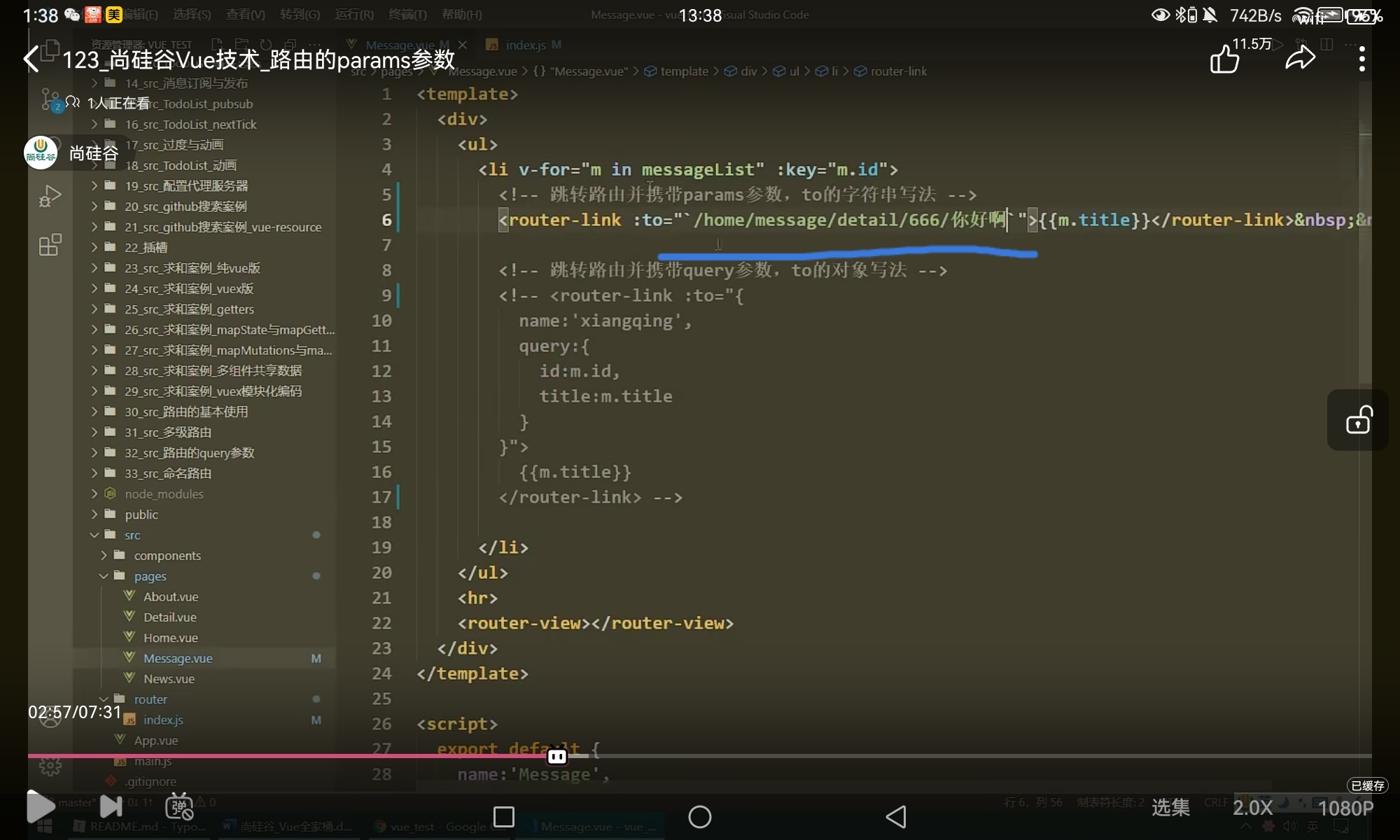
Task: Tap the share arrow icon
Action: pos(1300,59)
